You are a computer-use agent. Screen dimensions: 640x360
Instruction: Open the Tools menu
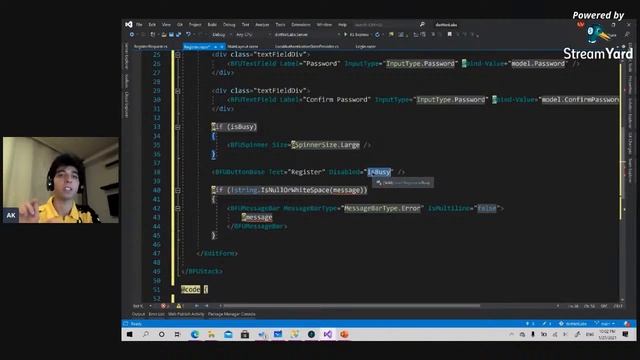[x=280, y=25]
